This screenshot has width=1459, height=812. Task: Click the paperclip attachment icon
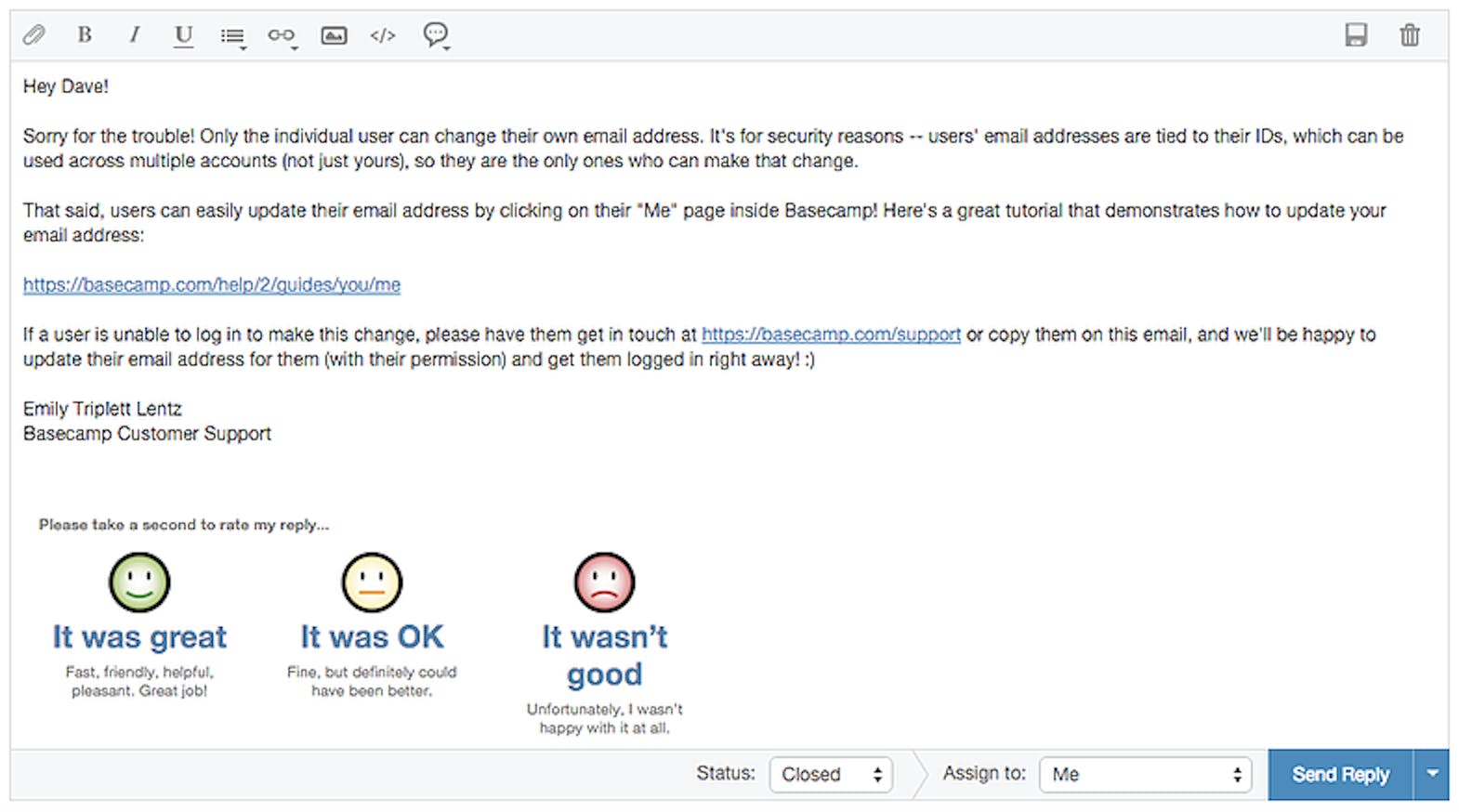[34, 35]
